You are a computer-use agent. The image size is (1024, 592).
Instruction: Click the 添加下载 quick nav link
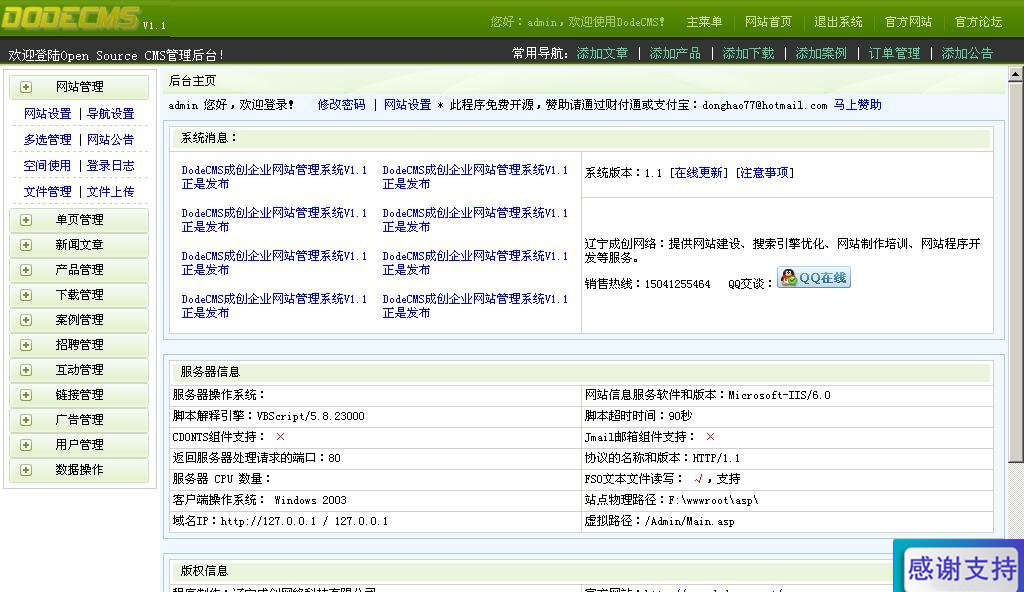pyautogui.click(x=748, y=53)
